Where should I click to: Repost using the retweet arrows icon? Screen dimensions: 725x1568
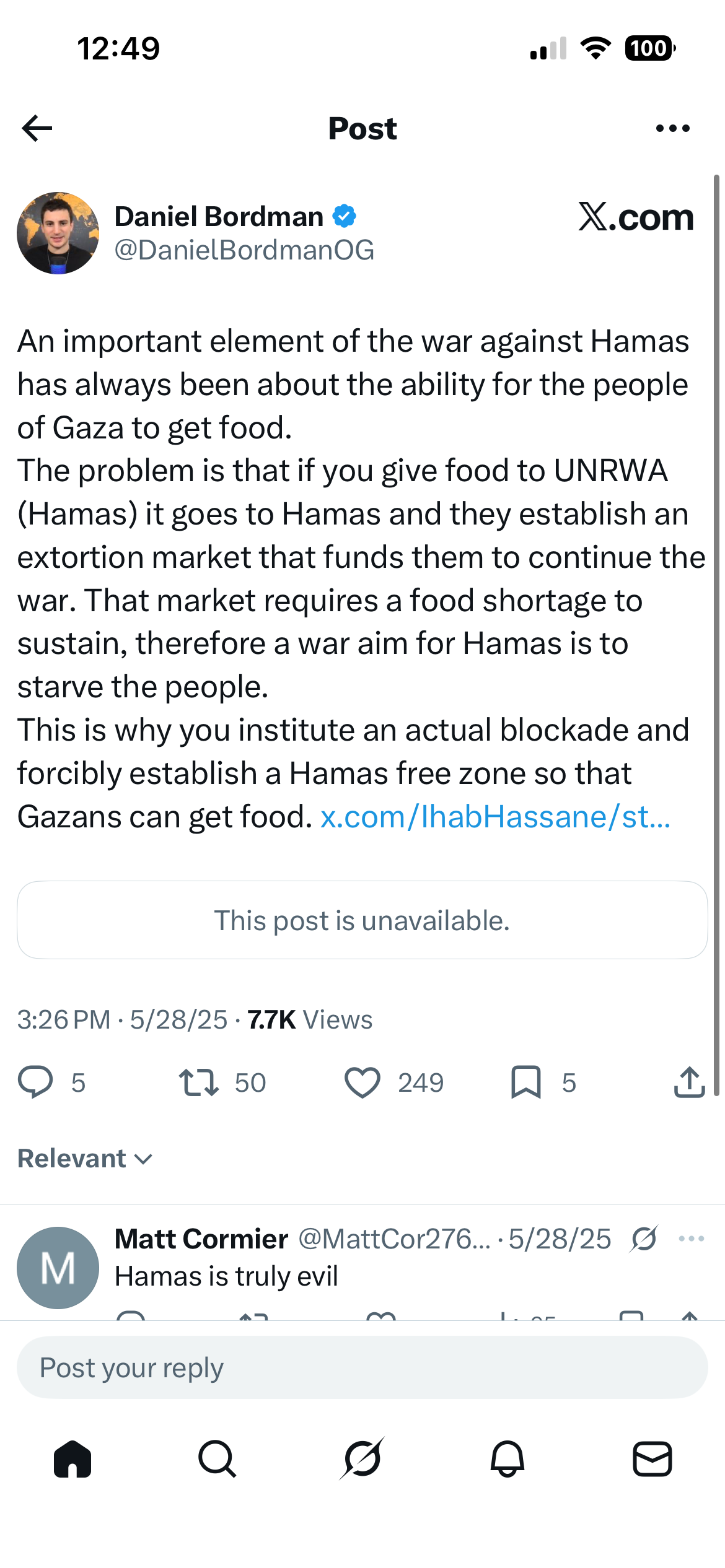tap(198, 1082)
